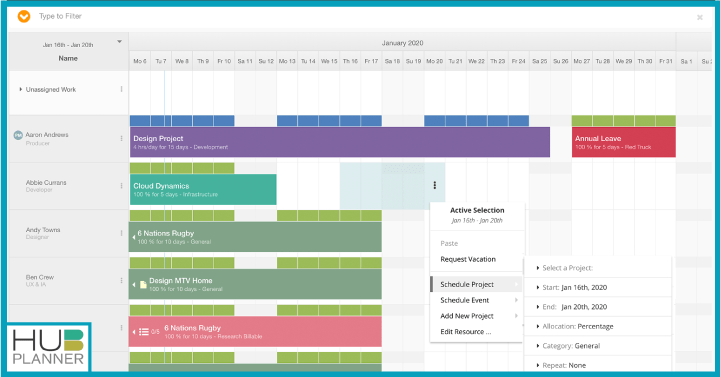Choose Request Vacation menu entry
720x377 pixels.
(x=468, y=259)
